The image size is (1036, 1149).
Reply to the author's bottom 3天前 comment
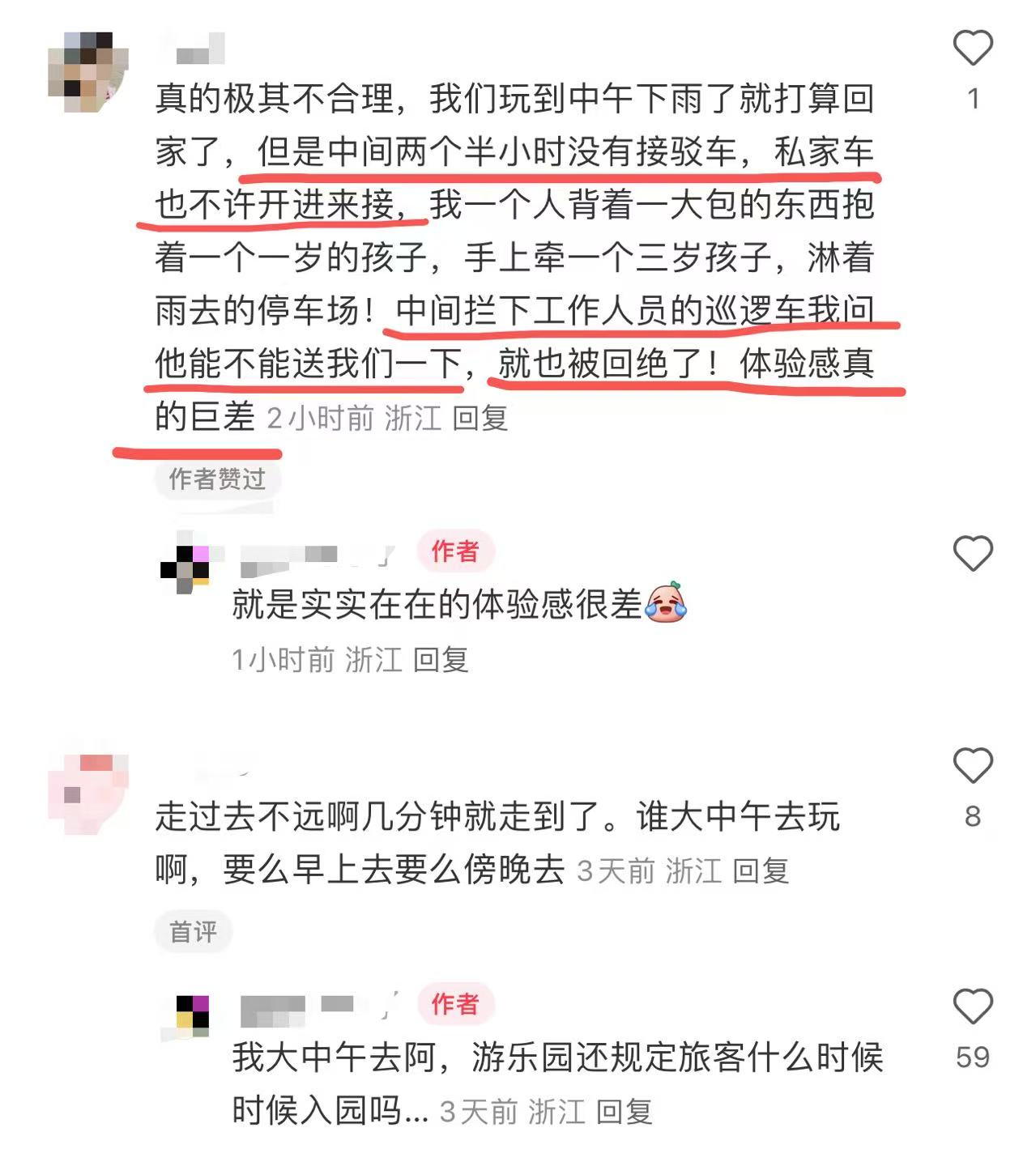(x=624, y=1112)
